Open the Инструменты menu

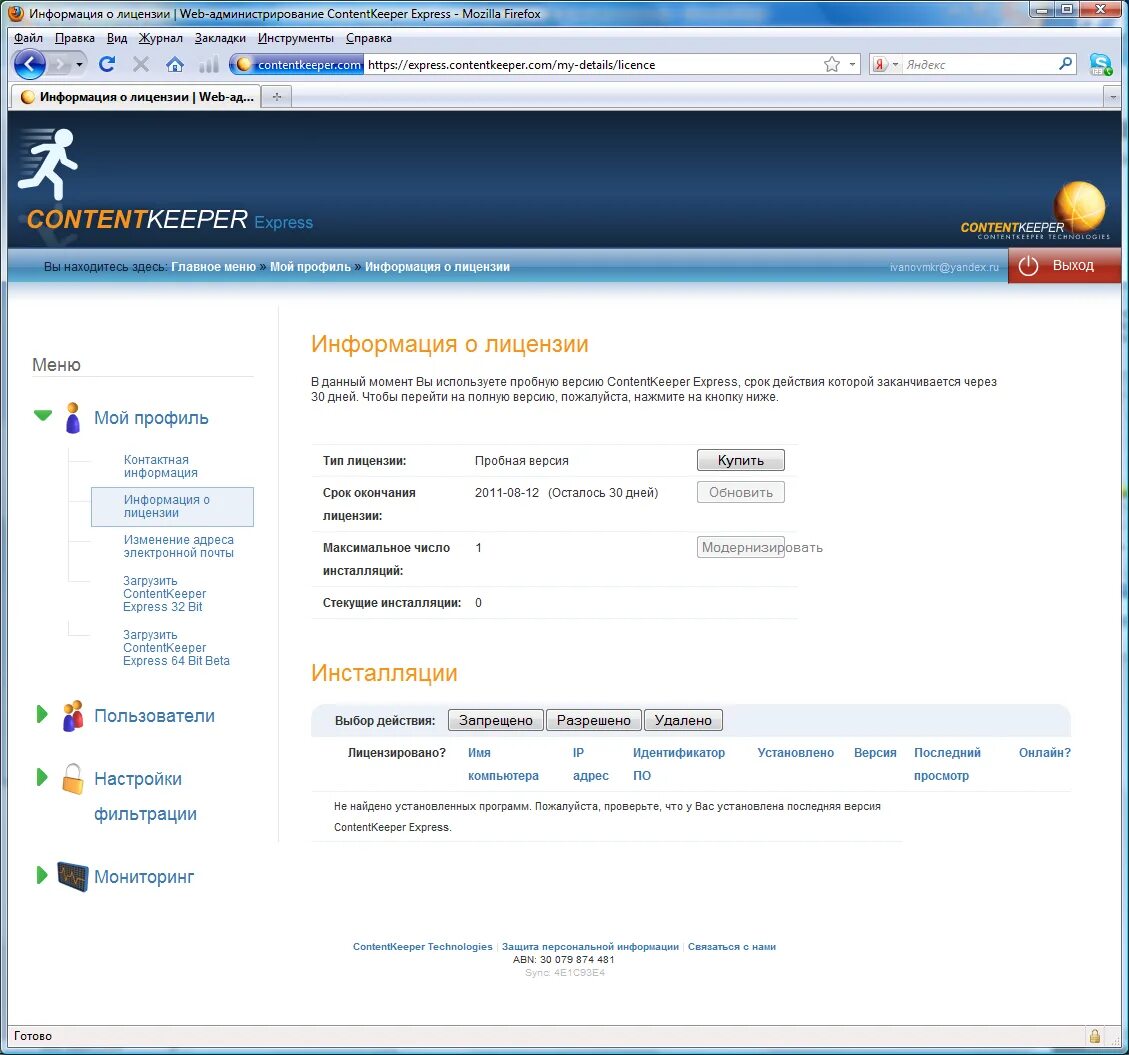pyautogui.click(x=296, y=38)
